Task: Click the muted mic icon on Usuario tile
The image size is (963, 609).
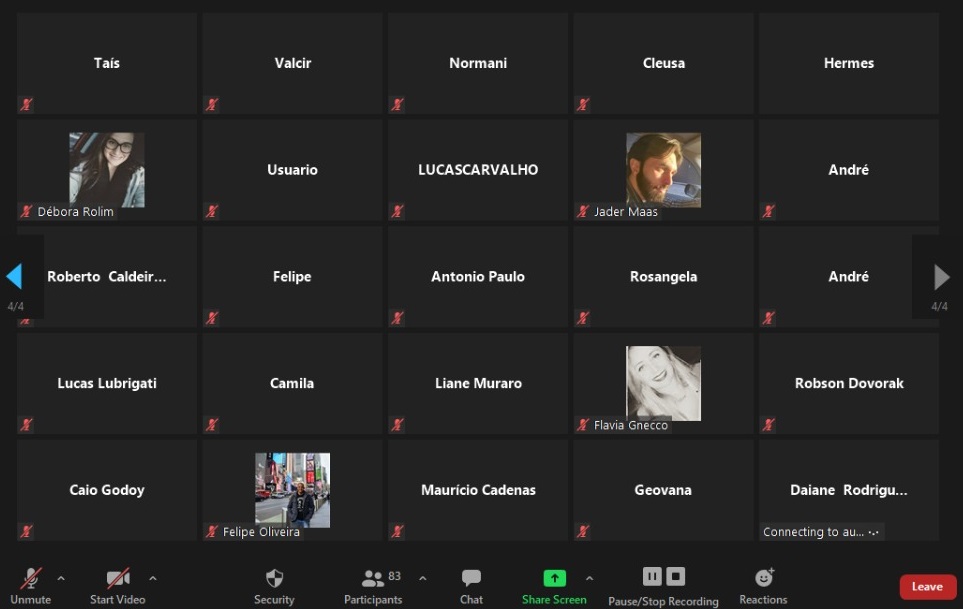Action: point(212,211)
